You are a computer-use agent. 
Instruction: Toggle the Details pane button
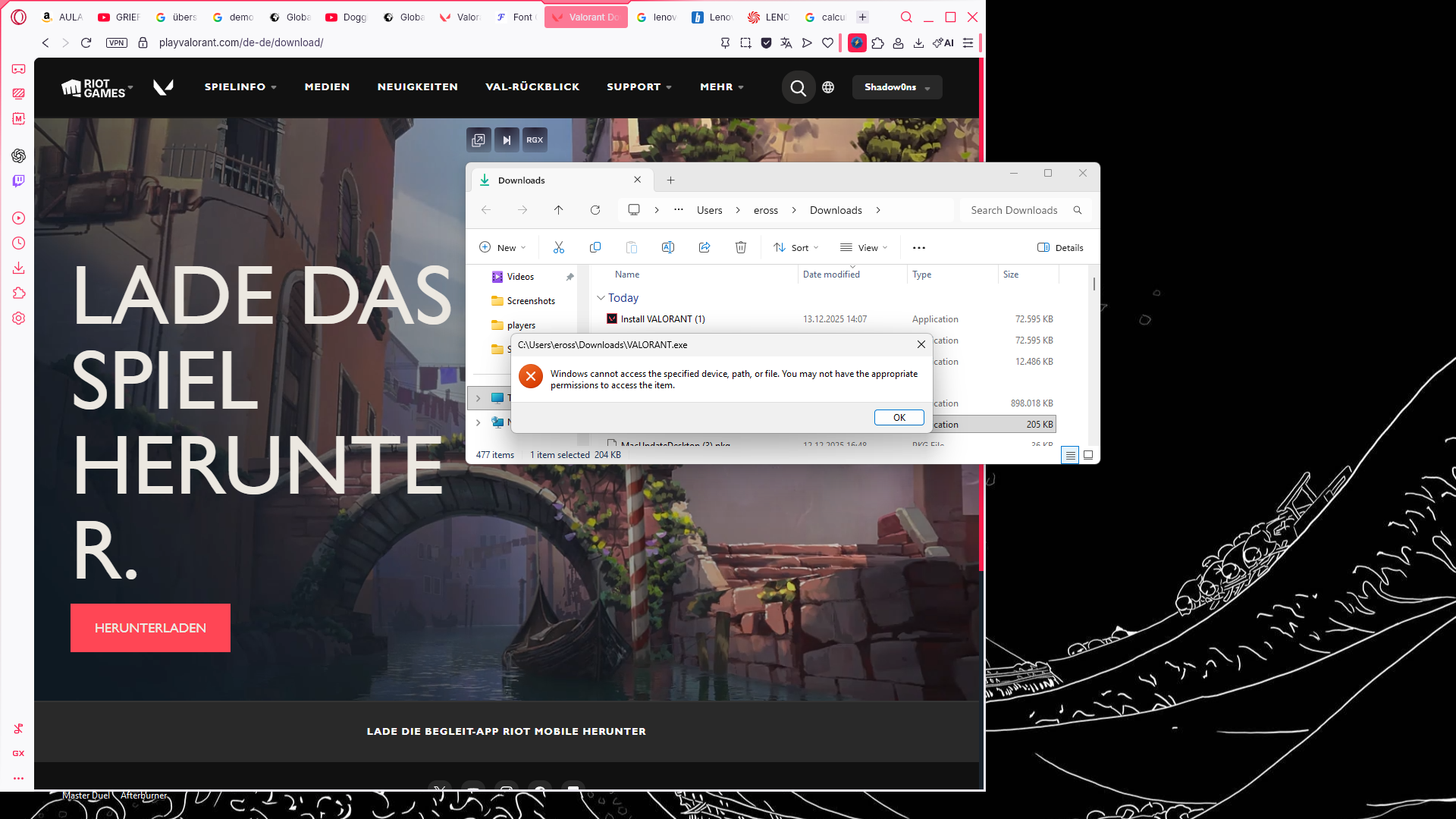pyautogui.click(x=1060, y=247)
